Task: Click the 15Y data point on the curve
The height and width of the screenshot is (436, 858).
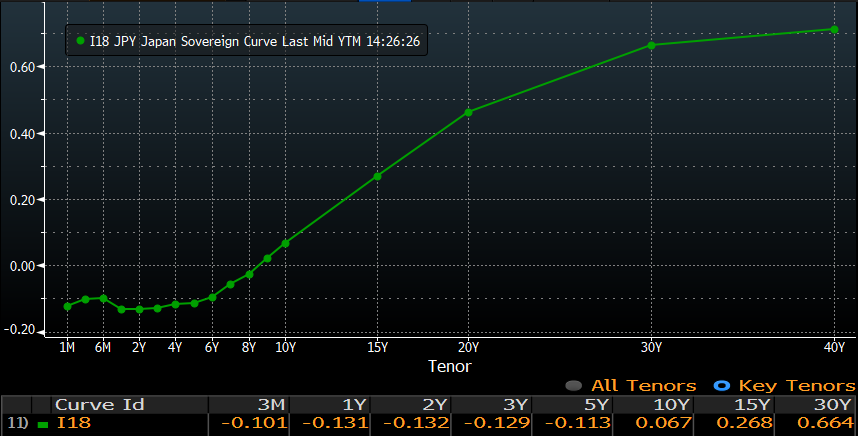Action: [x=377, y=176]
